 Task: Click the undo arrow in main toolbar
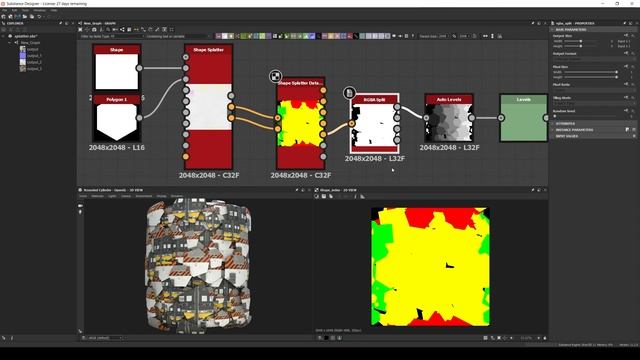tap(39, 17)
